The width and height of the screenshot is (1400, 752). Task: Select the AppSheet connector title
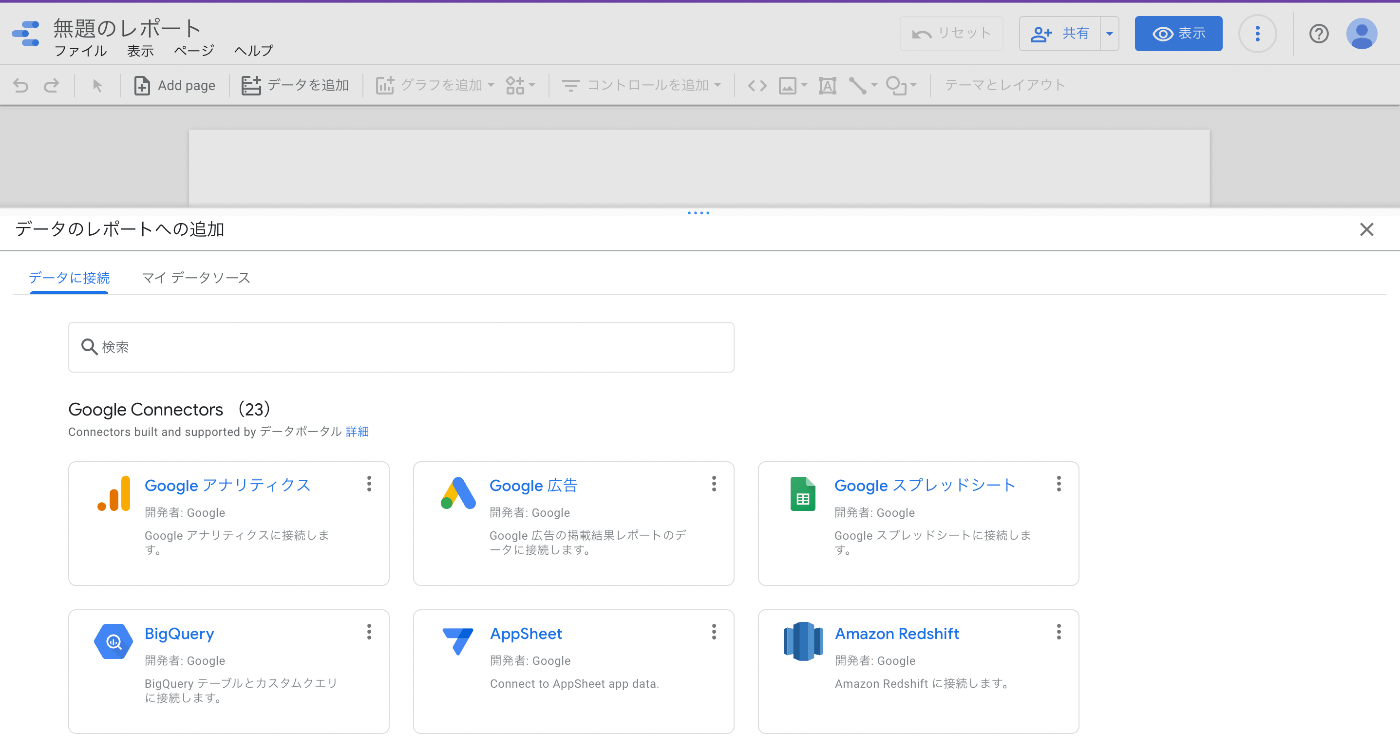click(x=526, y=634)
